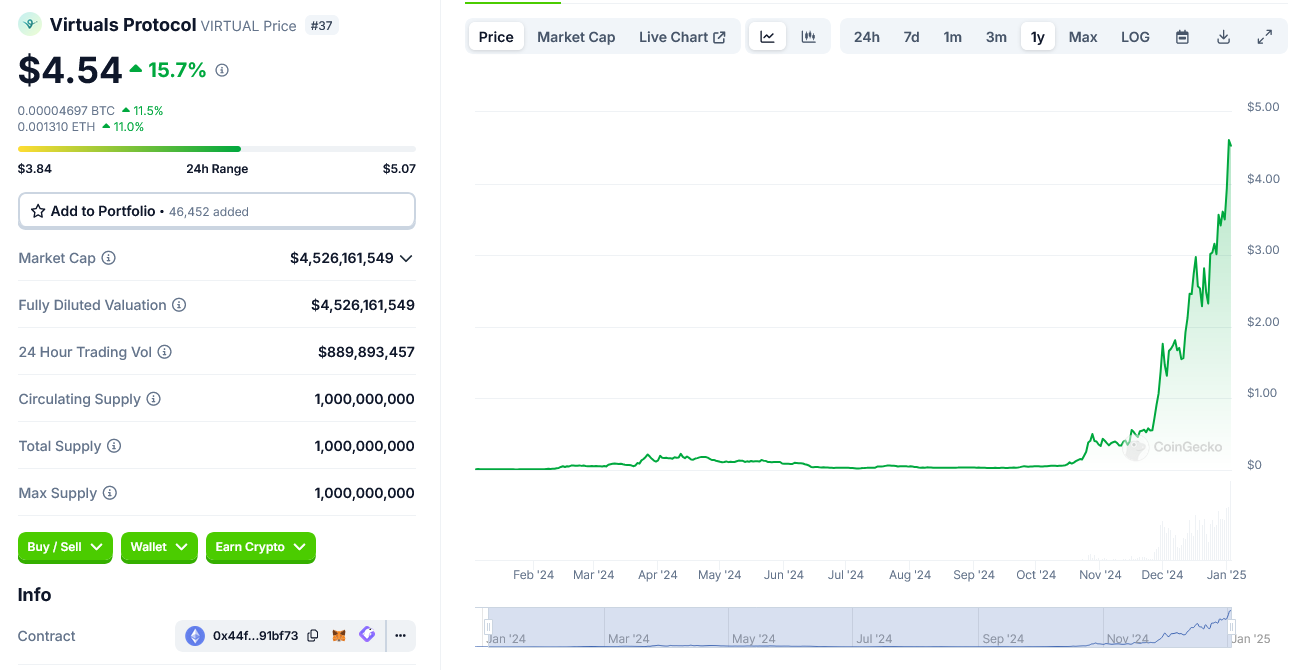The width and height of the screenshot is (1306, 670).
Task: Click the star icon next to Add to Portfolio
Action: click(x=38, y=210)
